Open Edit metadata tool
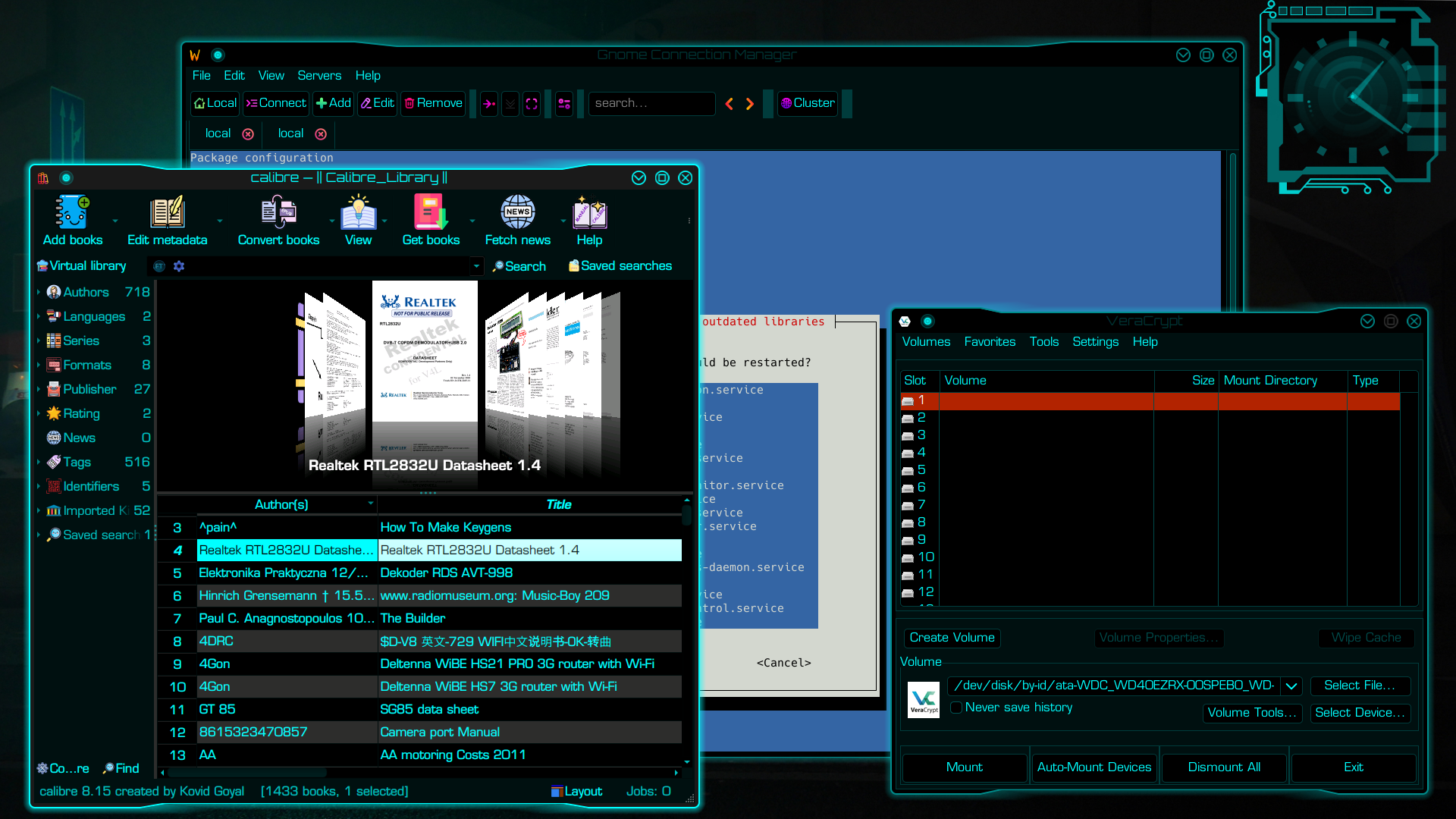This screenshot has width=1456, height=819. 167,213
